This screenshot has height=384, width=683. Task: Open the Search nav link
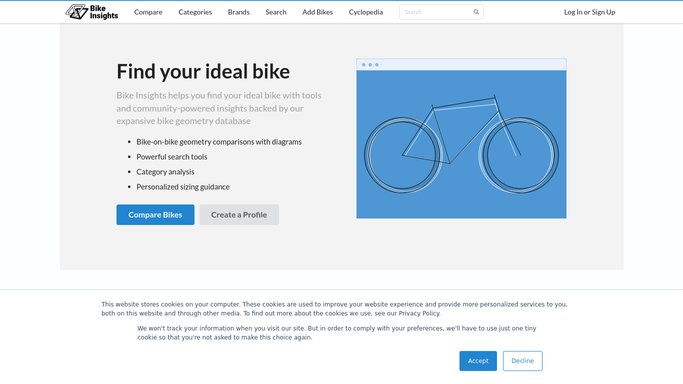(x=276, y=12)
